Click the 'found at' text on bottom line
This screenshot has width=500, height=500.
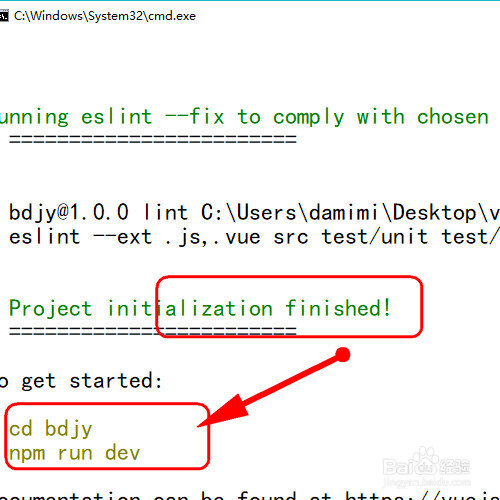pyautogui.click(x=284, y=495)
